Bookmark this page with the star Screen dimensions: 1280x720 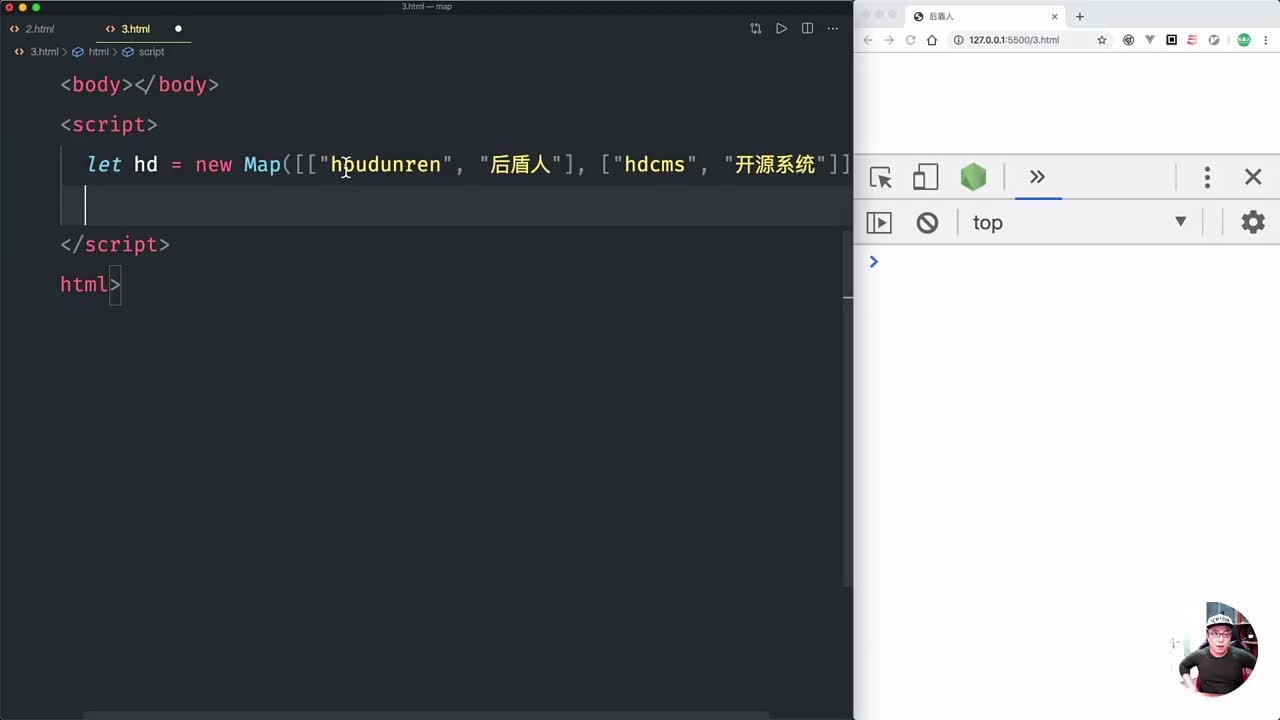[1102, 40]
